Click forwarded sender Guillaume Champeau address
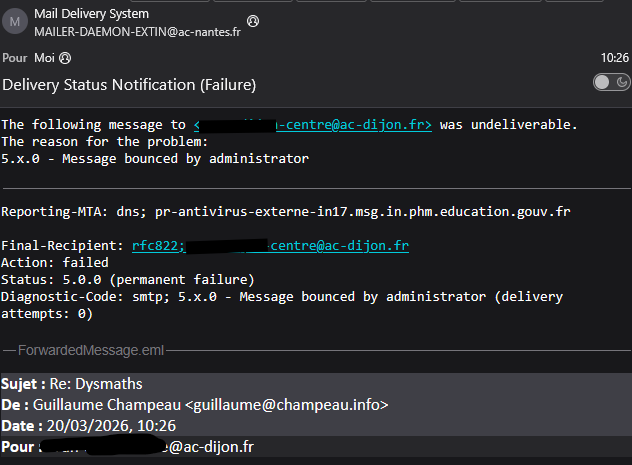This screenshot has height=465, width=632. (x=210, y=405)
